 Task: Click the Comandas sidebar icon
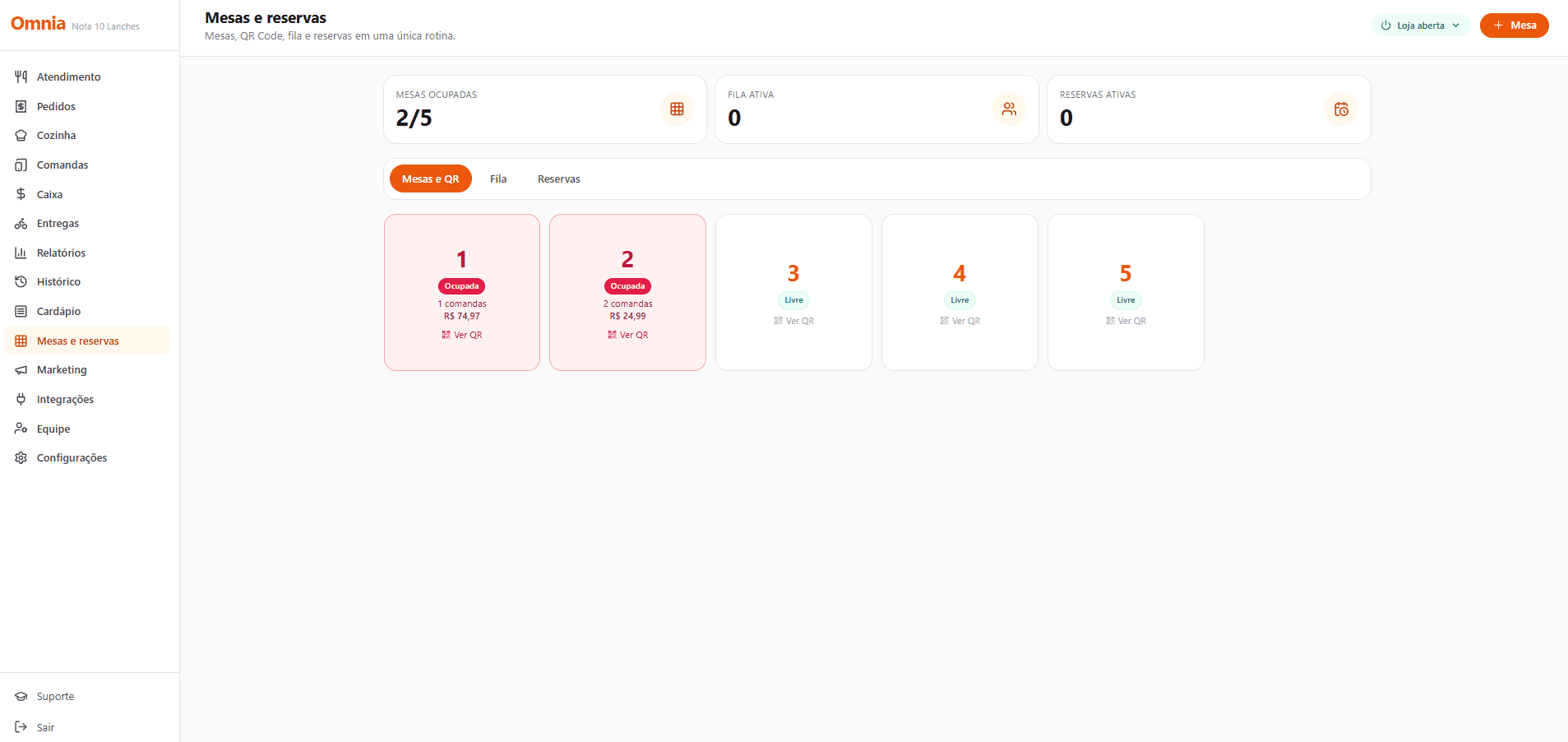click(x=21, y=165)
